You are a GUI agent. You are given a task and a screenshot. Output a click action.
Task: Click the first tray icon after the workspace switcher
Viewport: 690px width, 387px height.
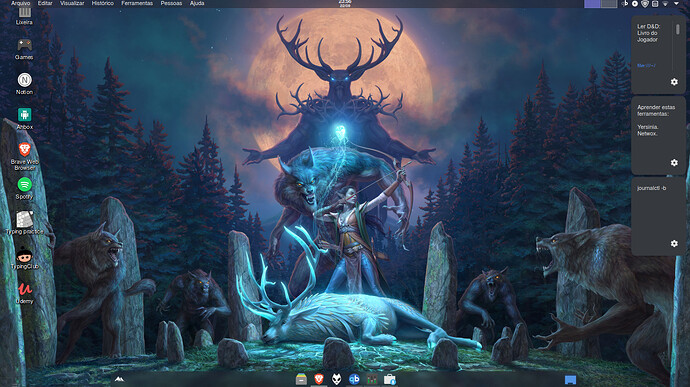click(x=624, y=4)
